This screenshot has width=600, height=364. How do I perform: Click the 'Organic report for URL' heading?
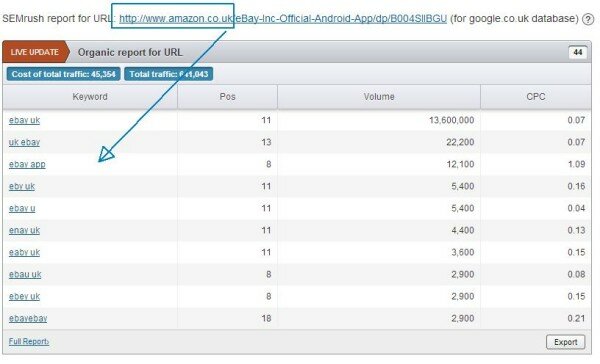[x=130, y=52]
